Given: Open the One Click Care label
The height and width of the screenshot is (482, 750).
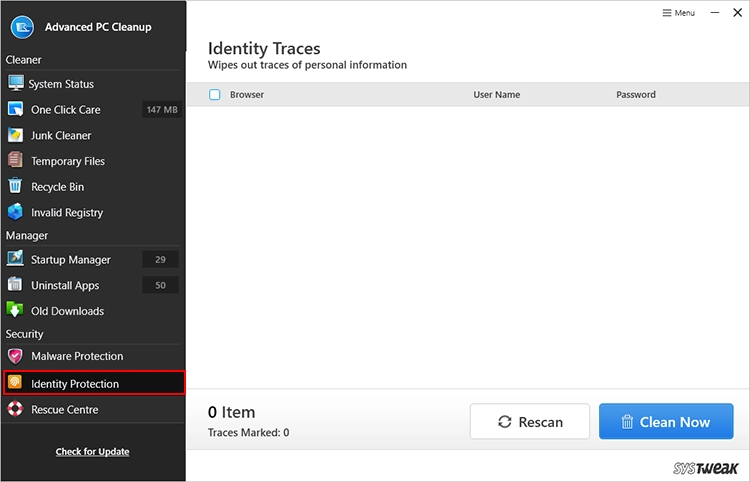Looking at the screenshot, I should pos(66,110).
